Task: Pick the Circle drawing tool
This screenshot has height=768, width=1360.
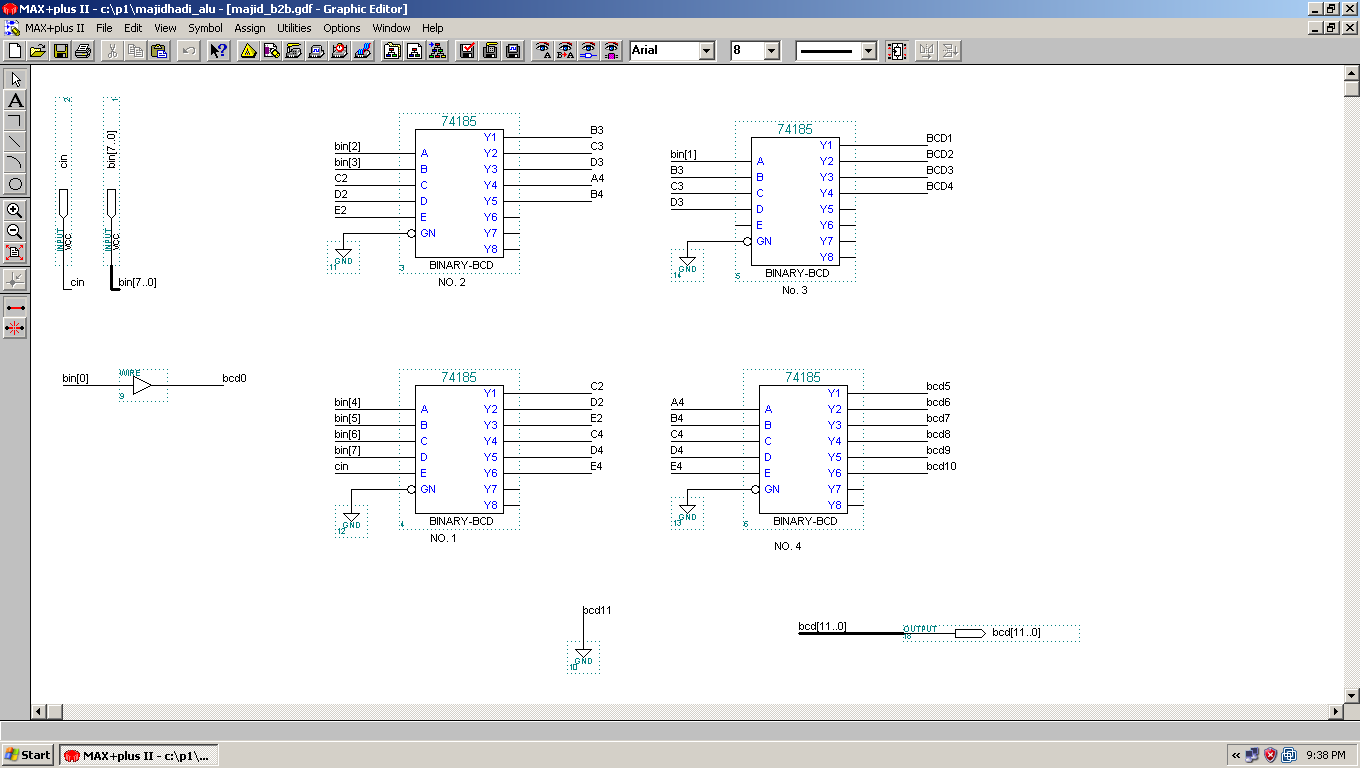Action: pos(15,184)
